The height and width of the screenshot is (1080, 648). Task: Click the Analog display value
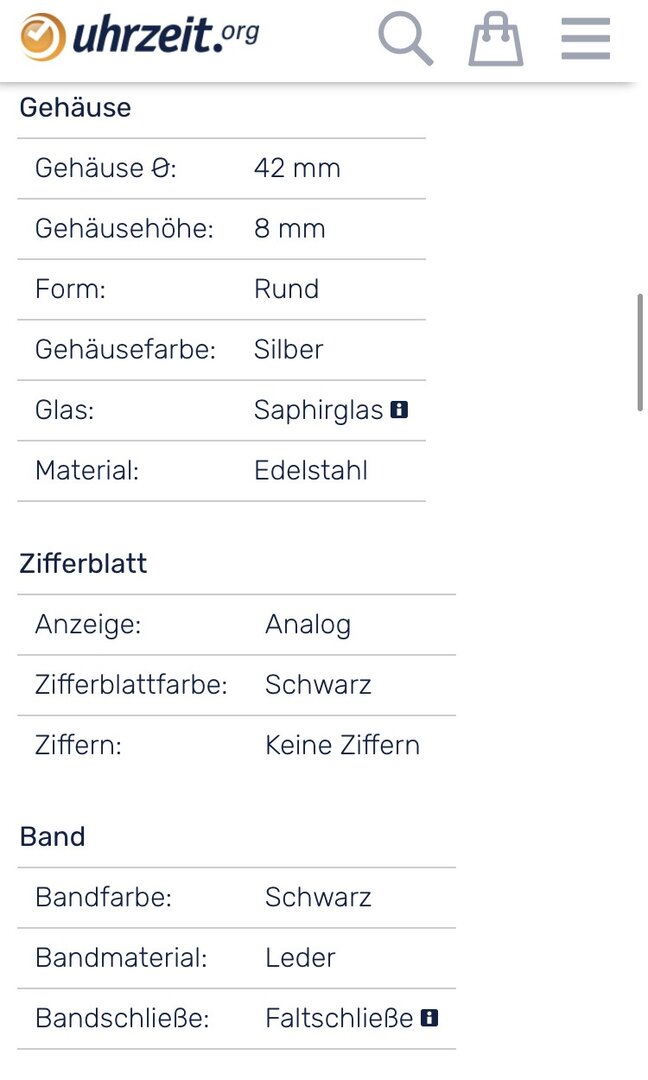click(308, 625)
